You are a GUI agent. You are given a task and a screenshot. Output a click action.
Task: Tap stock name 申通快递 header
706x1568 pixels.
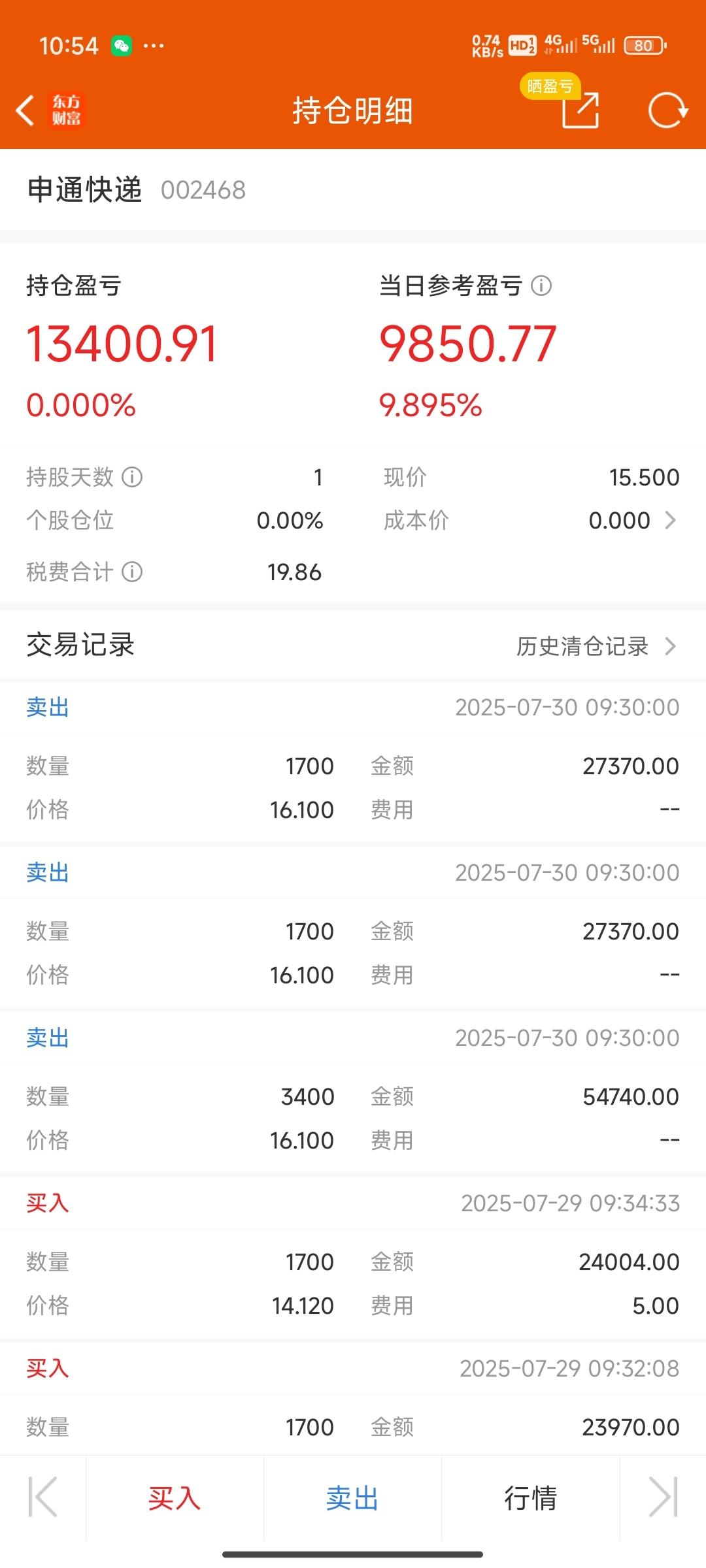coord(85,190)
